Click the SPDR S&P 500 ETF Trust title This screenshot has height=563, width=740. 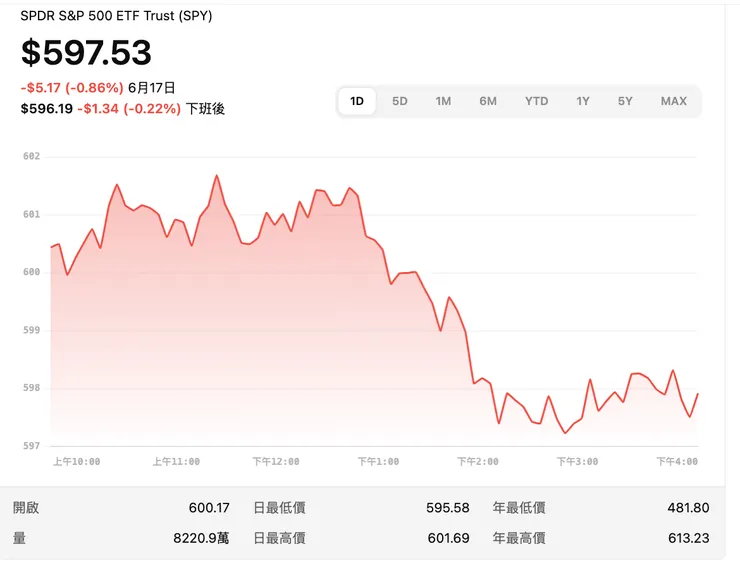pos(116,16)
